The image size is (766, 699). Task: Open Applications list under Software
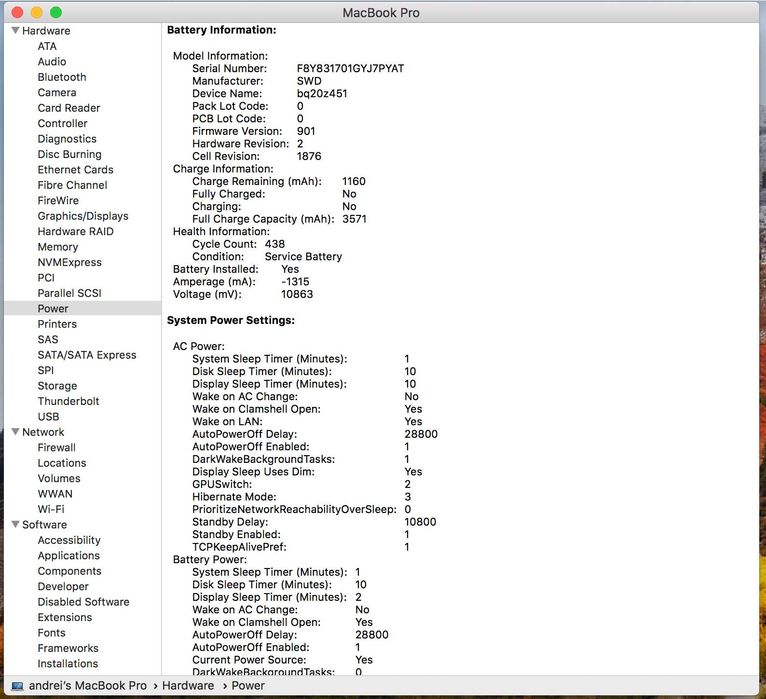click(x=69, y=556)
